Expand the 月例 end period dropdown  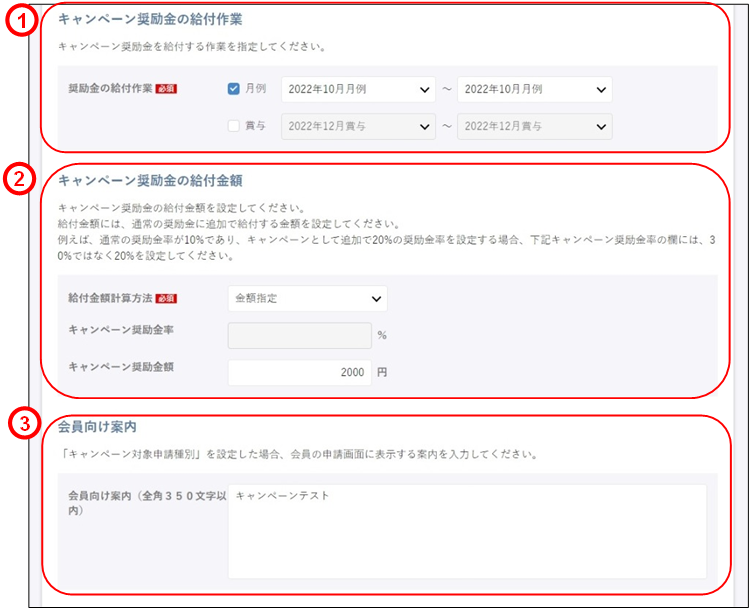point(534,89)
